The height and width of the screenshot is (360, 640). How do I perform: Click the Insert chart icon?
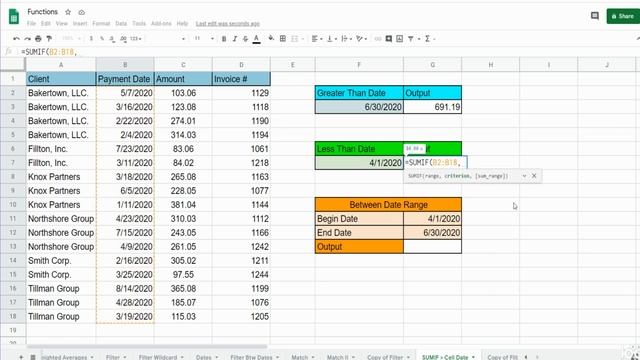click(400, 39)
